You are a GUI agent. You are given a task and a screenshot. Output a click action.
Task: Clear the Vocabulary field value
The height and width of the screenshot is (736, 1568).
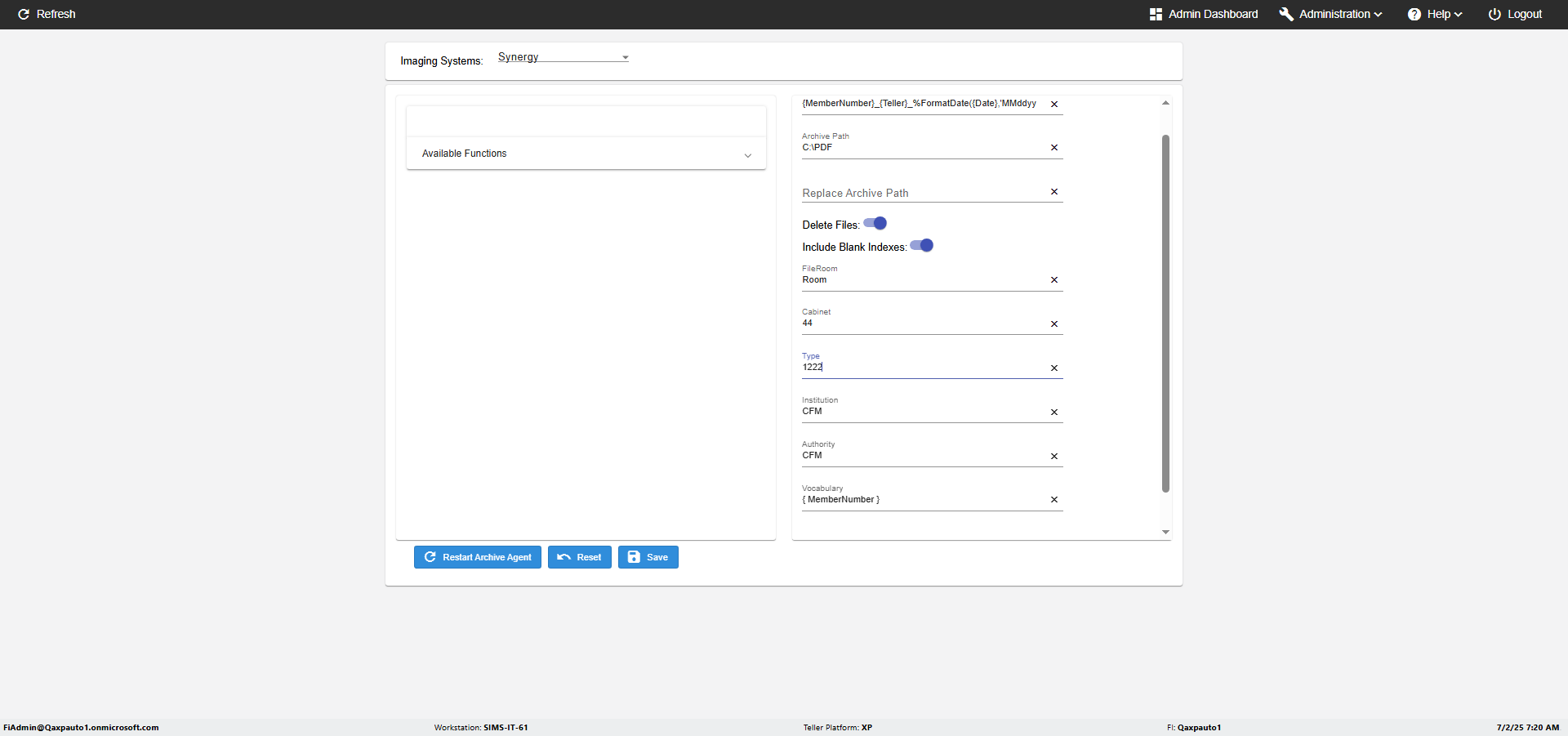tap(1053, 500)
